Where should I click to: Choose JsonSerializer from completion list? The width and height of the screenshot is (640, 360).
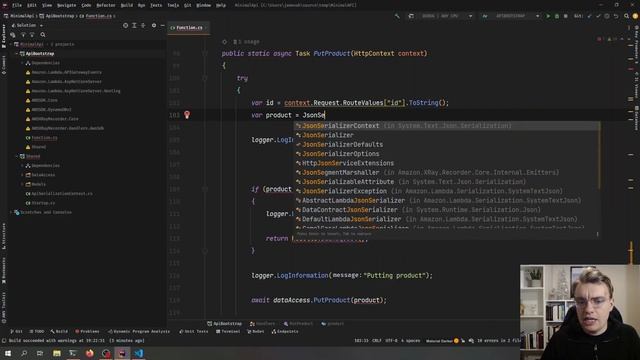point(447,135)
